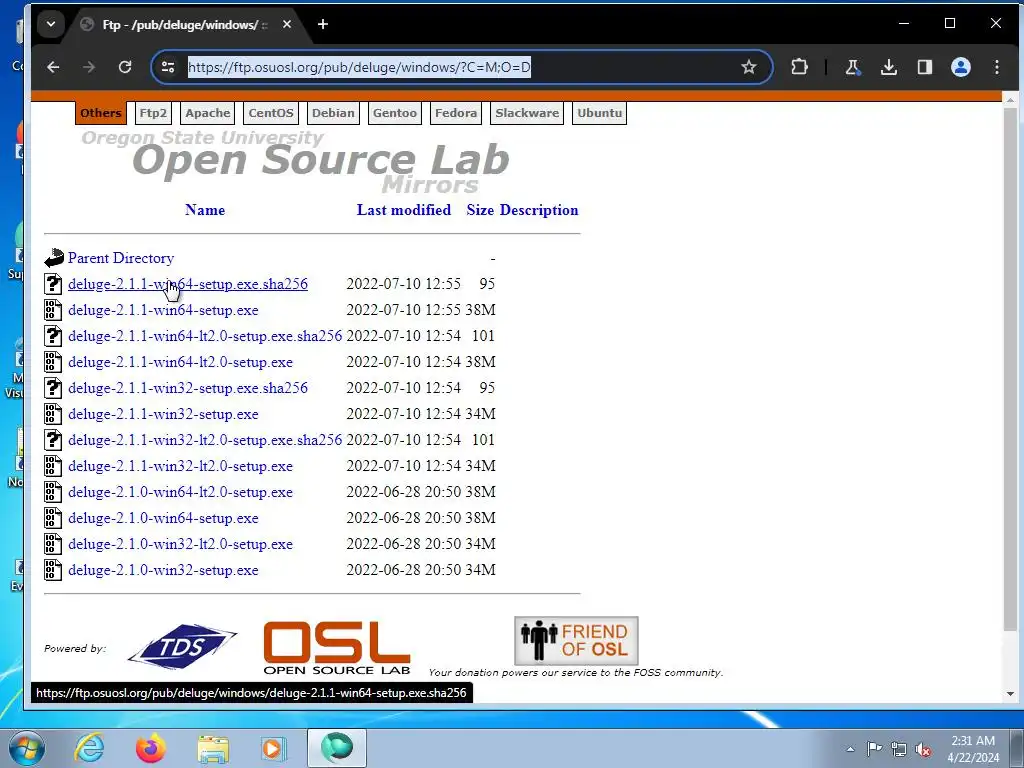Download deluge-2.1.0-win32-setup.exe

[x=163, y=570]
